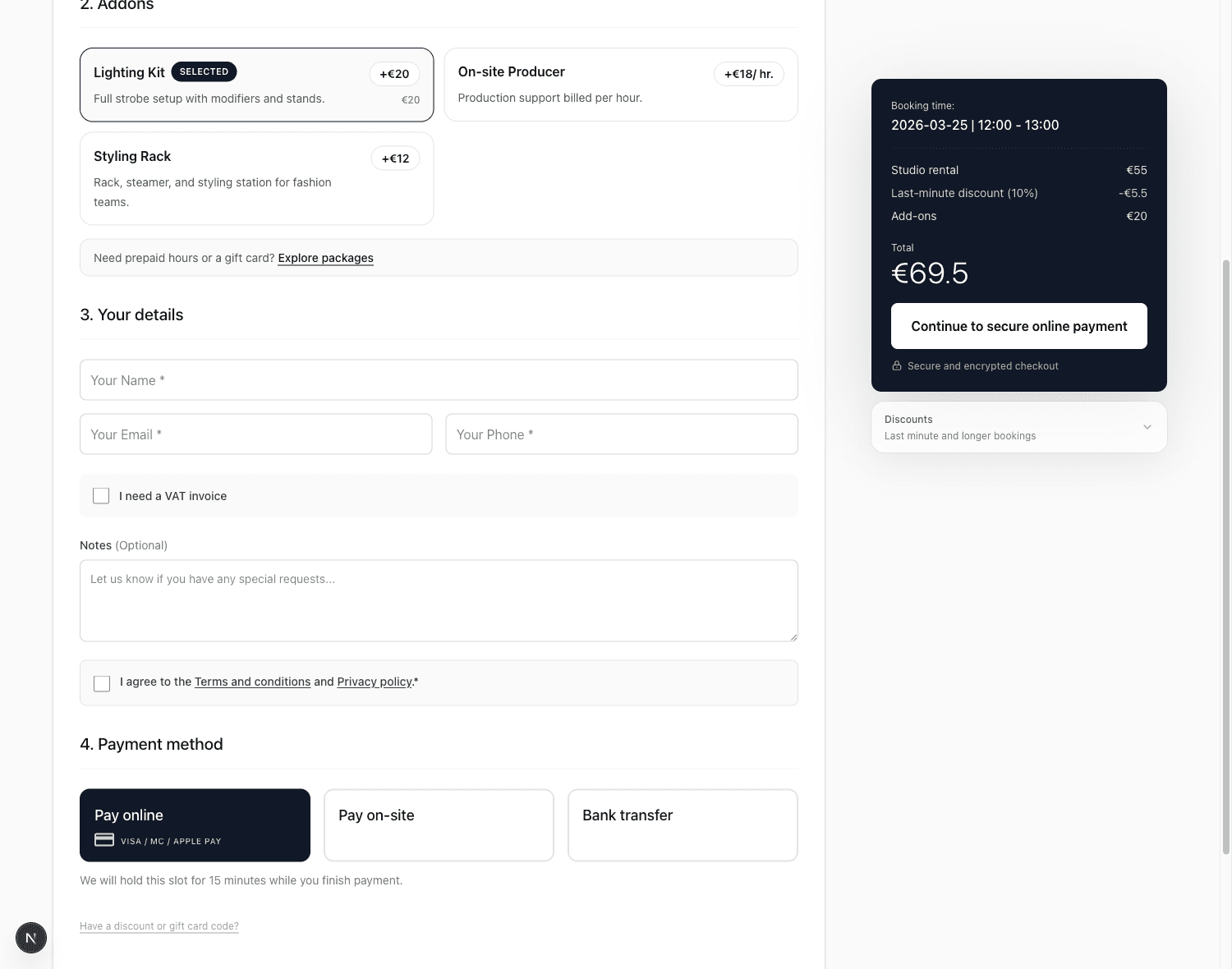1232x969 pixels.
Task: Click Continue to secure online payment
Action: pos(1018,326)
